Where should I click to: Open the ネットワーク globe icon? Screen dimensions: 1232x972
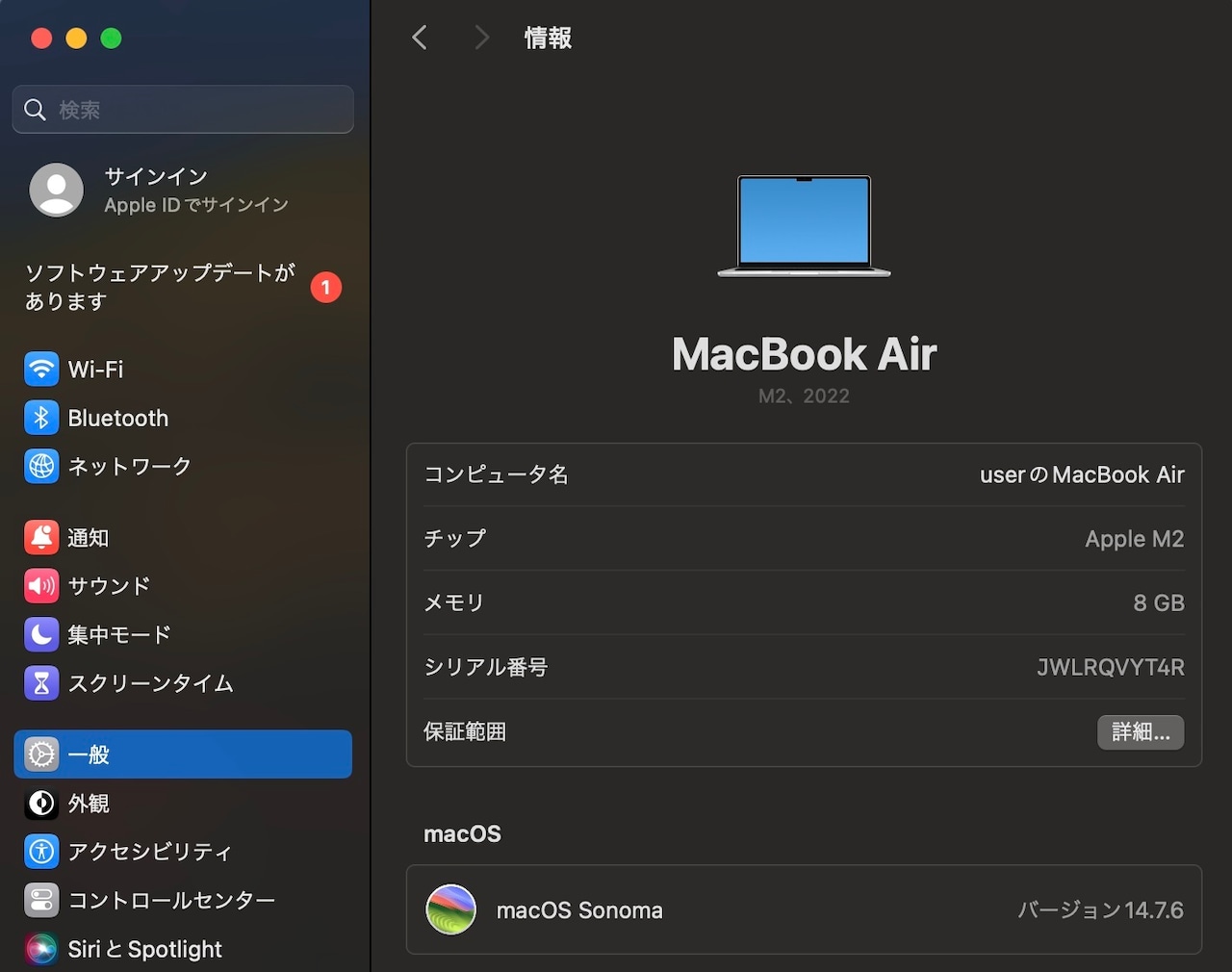click(x=41, y=466)
